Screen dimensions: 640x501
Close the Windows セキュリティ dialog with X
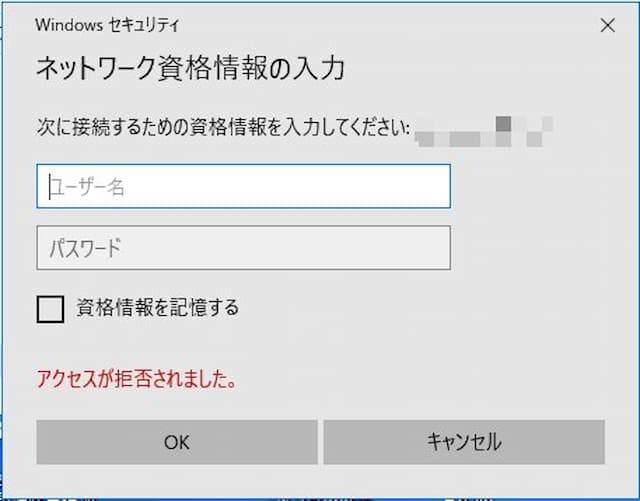[607, 25]
